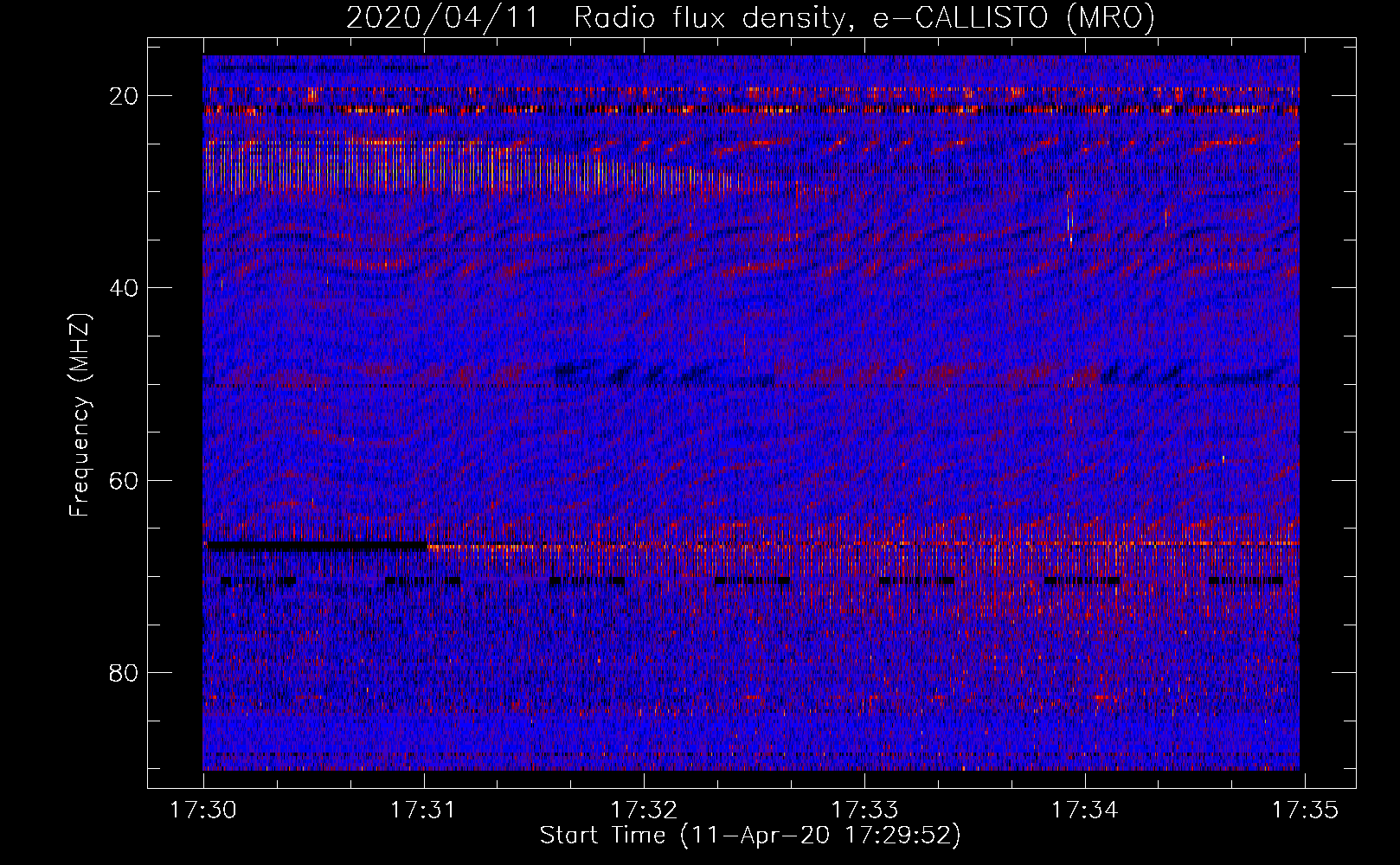Click the long black bar near 67 MHz

317,546
